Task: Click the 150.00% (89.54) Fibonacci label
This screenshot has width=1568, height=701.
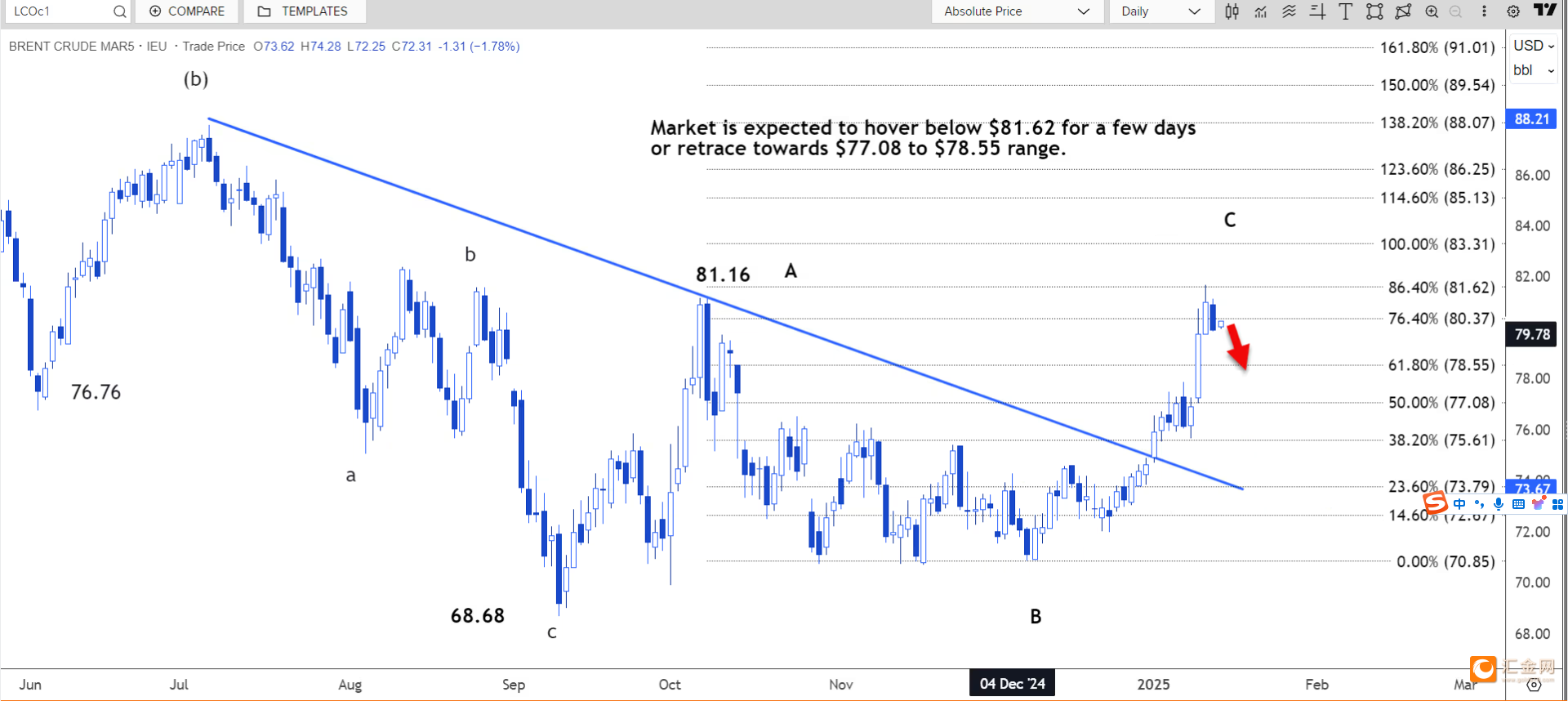Action: point(1437,85)
